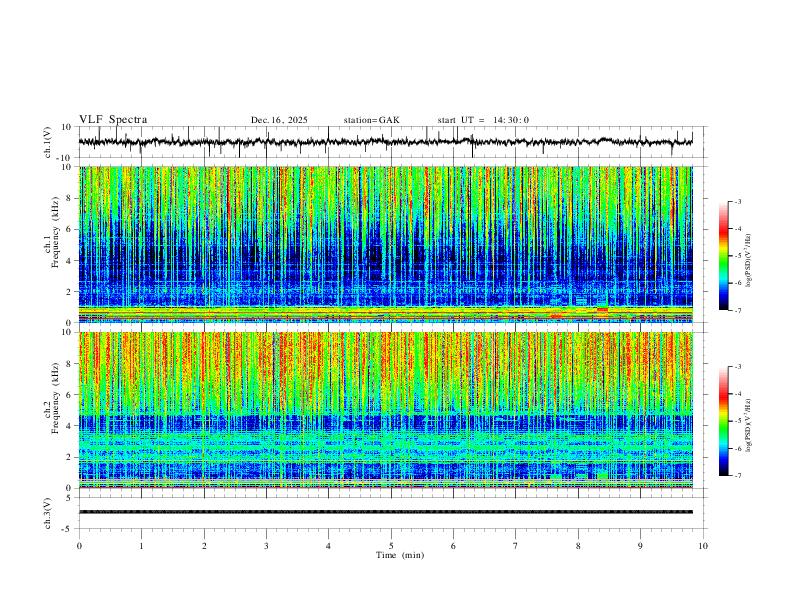Click the ch.2 colorbar 'log(PSD)(V²/Hz)' label
Screen dimensions: 792x612
point(748,425)
